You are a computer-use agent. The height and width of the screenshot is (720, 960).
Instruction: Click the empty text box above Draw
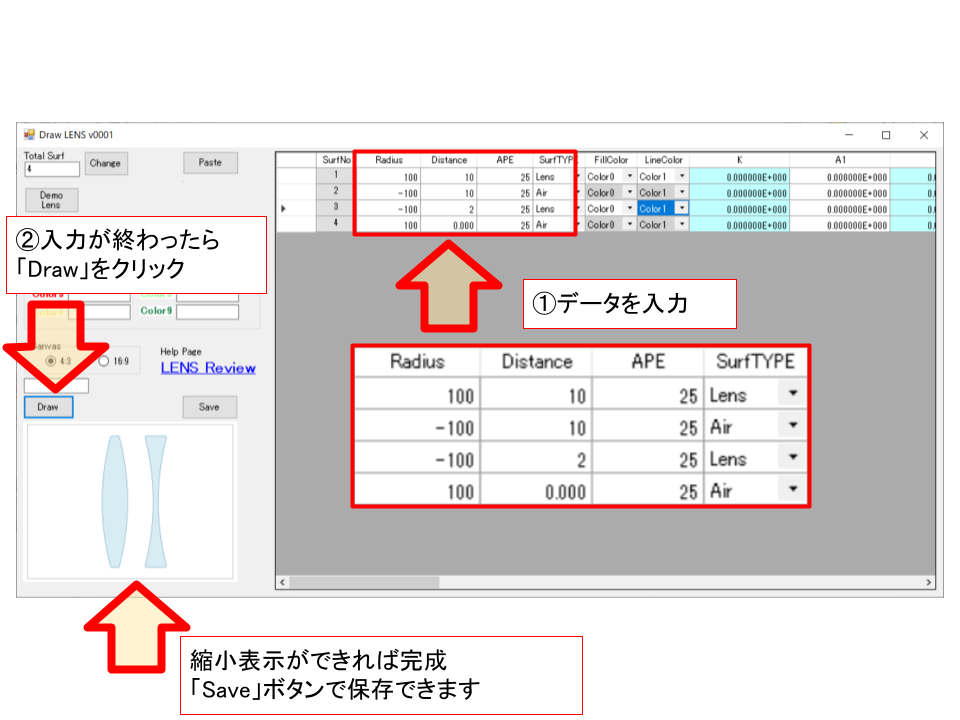click(x=56, y=386)
